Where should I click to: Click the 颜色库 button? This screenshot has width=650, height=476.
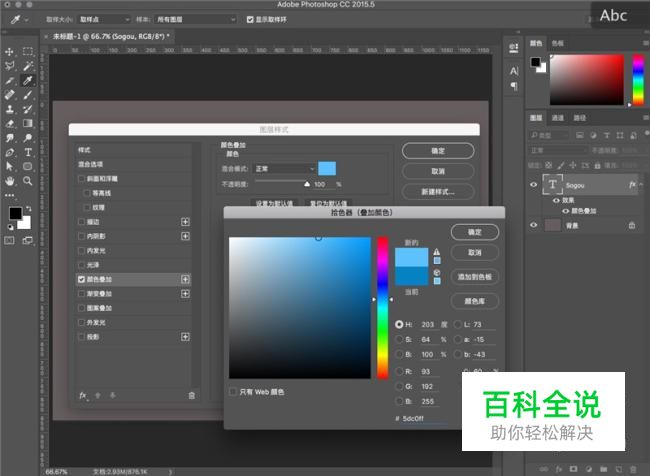pyautogui.click(x=475, y=301)
